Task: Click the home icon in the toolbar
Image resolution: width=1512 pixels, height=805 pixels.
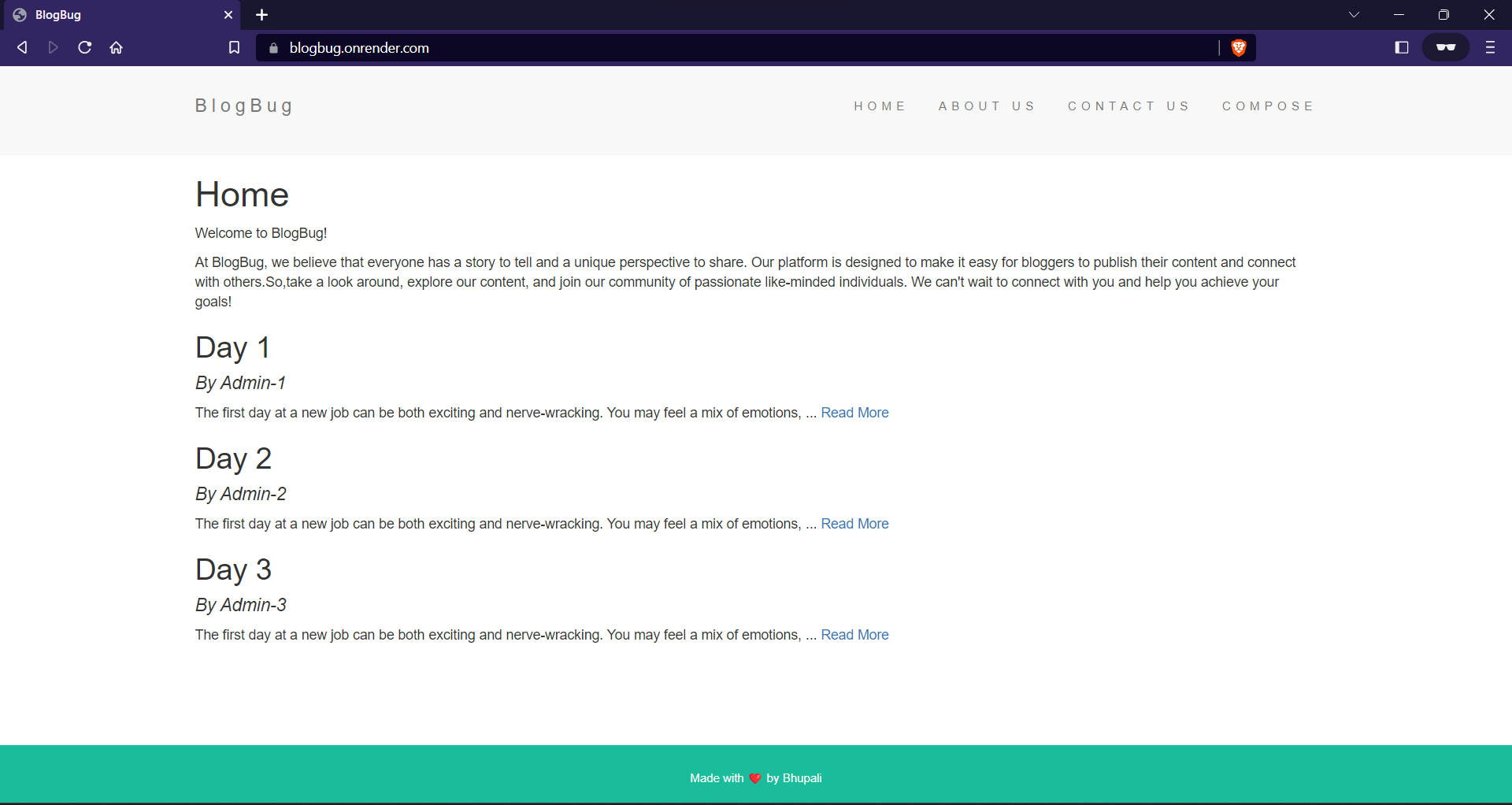Action: 116,48
